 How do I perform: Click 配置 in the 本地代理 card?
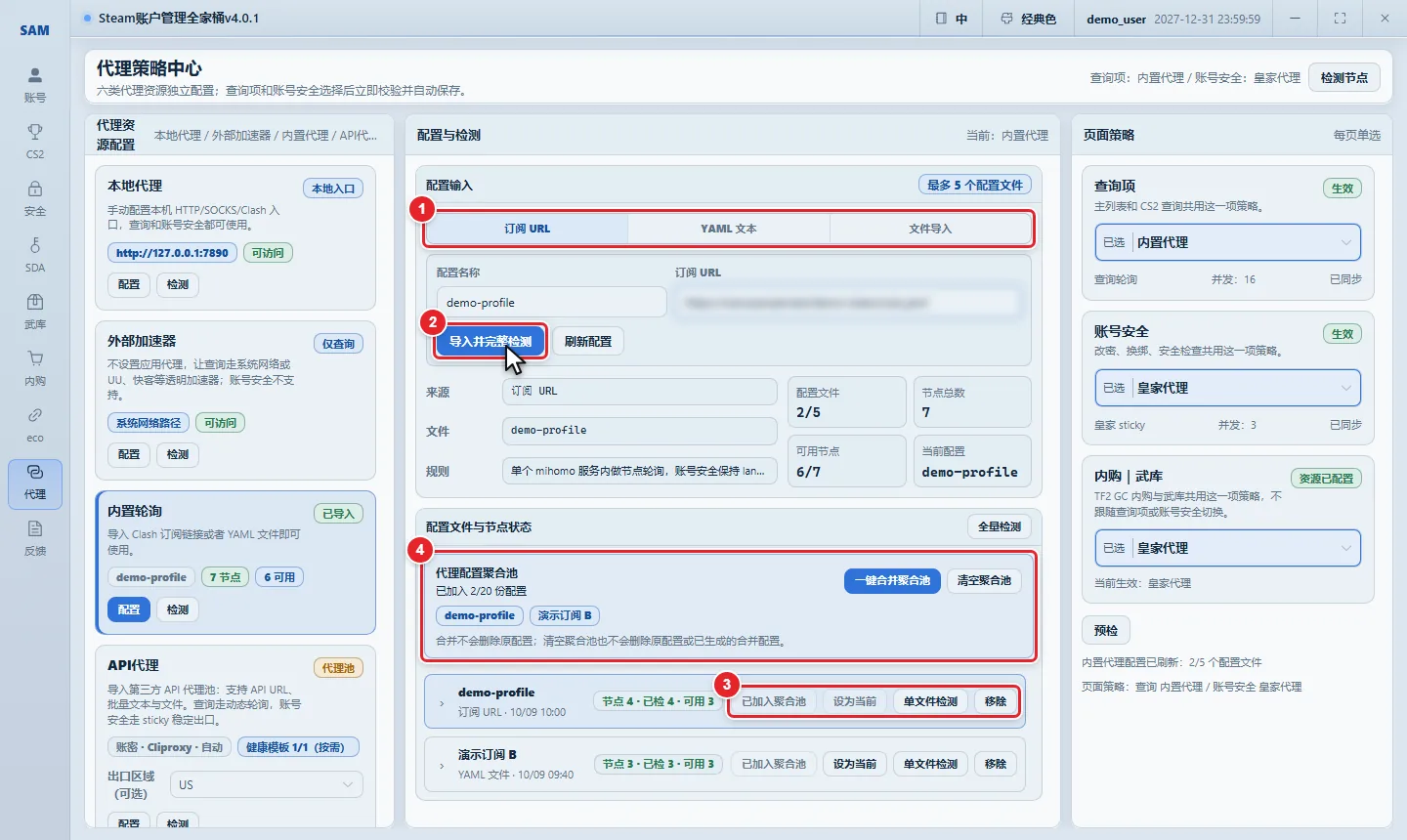129,284
